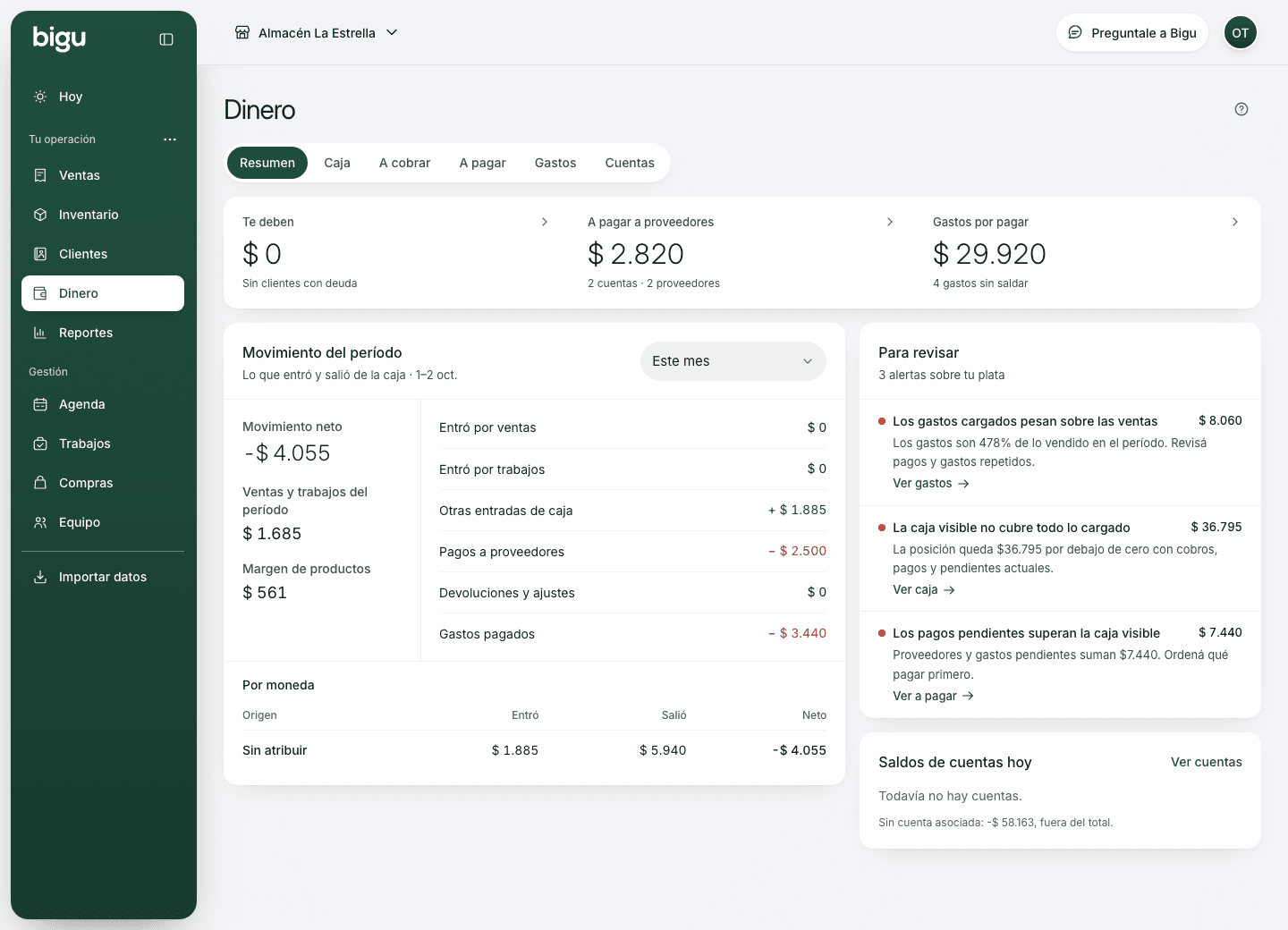Image resolution: width=1288 pixels, height=930 pixels.
Task: Click the Reportes chart icon
Action: pos(40,333)
